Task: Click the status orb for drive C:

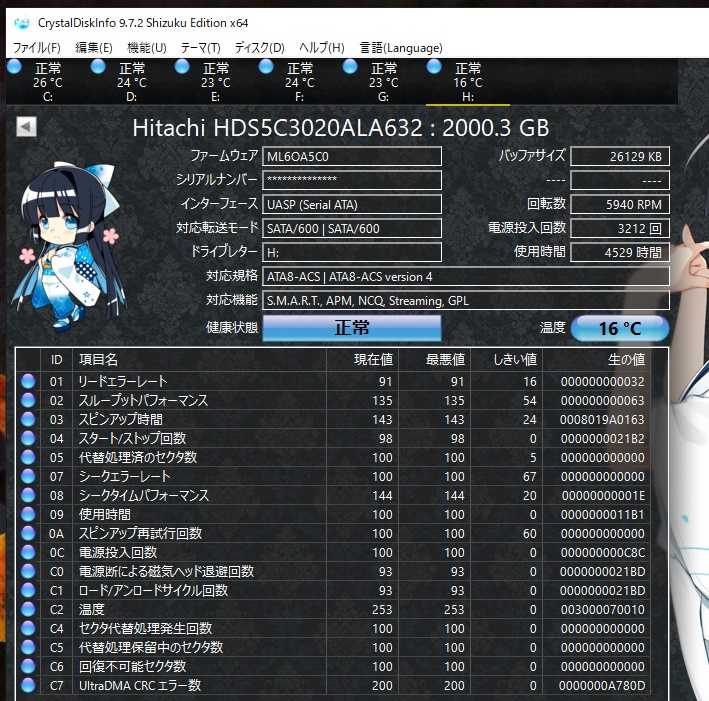Action: [x=14, y=67]
